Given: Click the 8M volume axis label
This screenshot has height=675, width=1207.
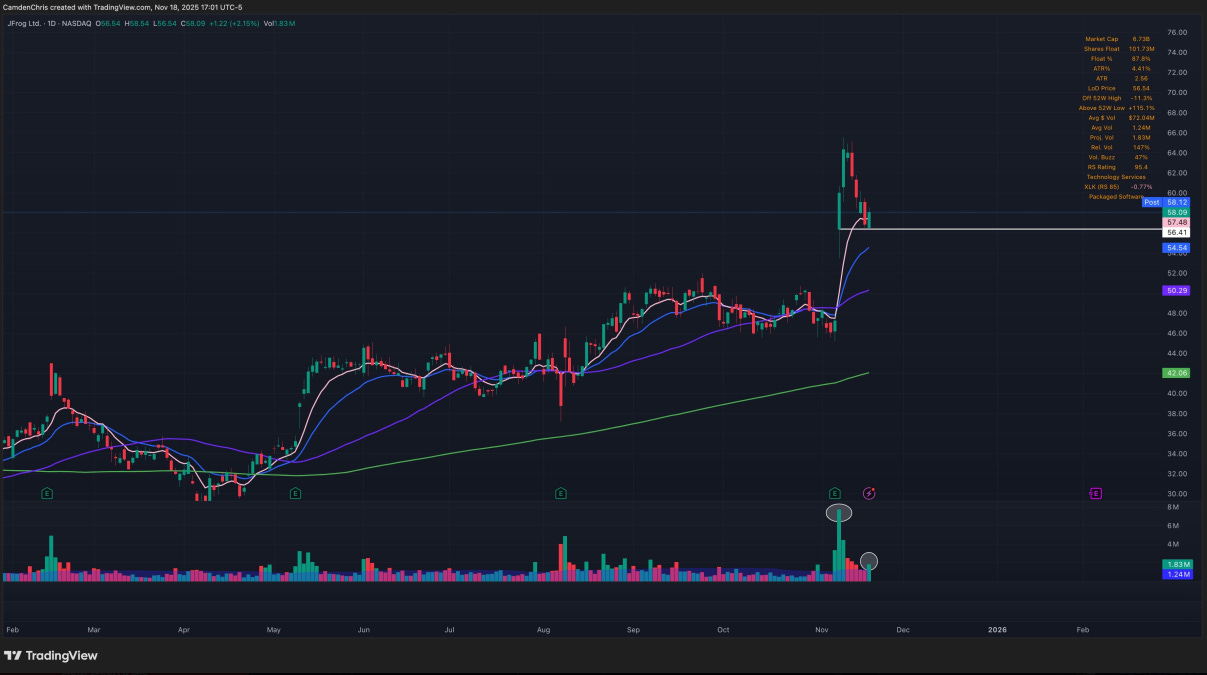Looking at the screenshot, I should click(x=1172, y=508).
